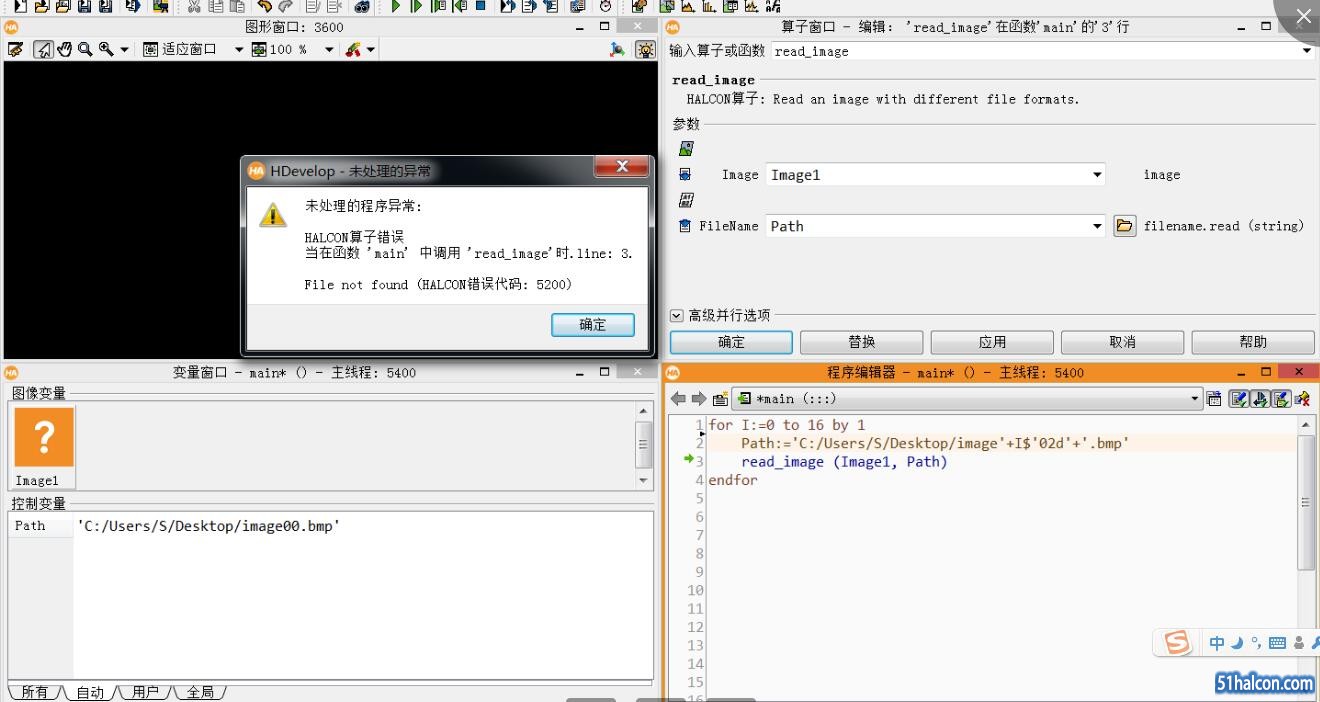Screen dimensions: 1320x702
Task: Click the 帮助 help button
Action: click(x=1253, y=342)
